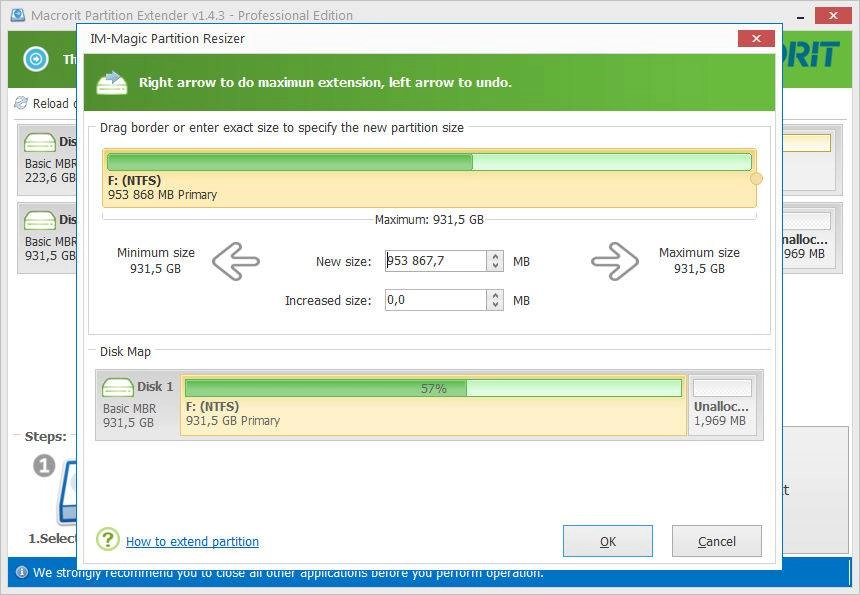Decrease New size with the down spinner
Viewport: 860px width, 595px height.
pos(495,266)
